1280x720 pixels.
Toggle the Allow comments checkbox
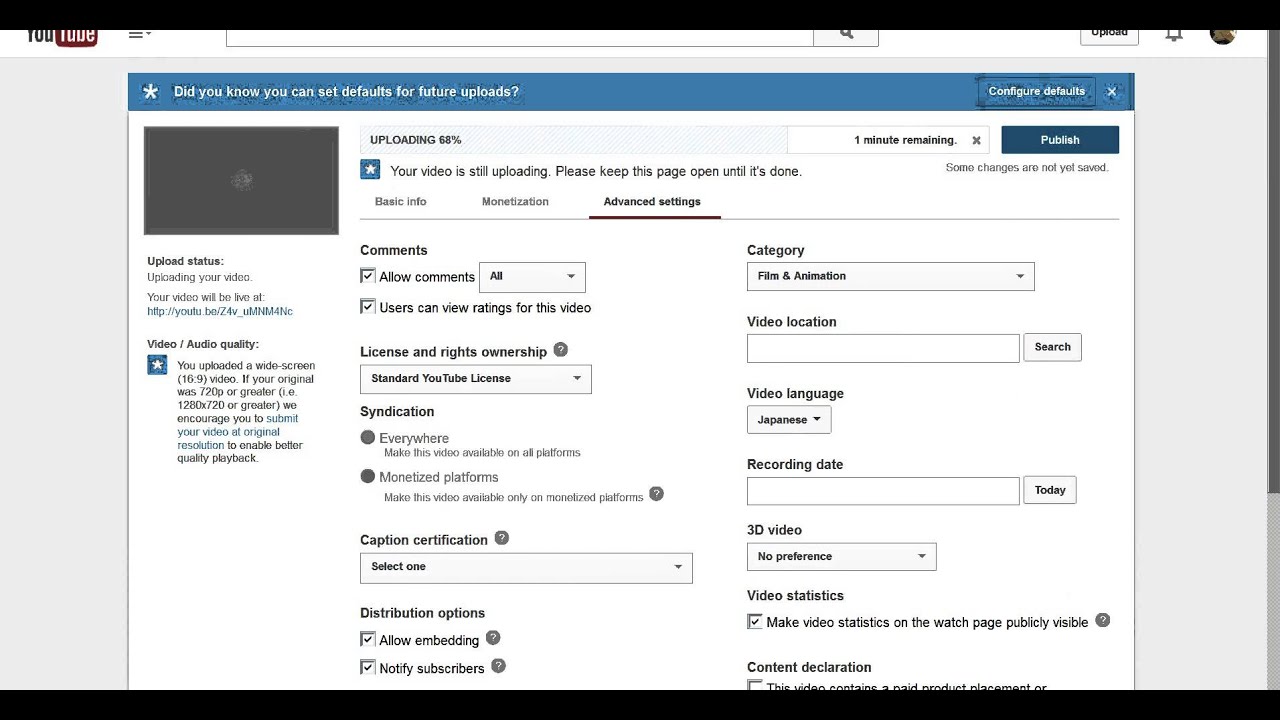coord(368,276)
